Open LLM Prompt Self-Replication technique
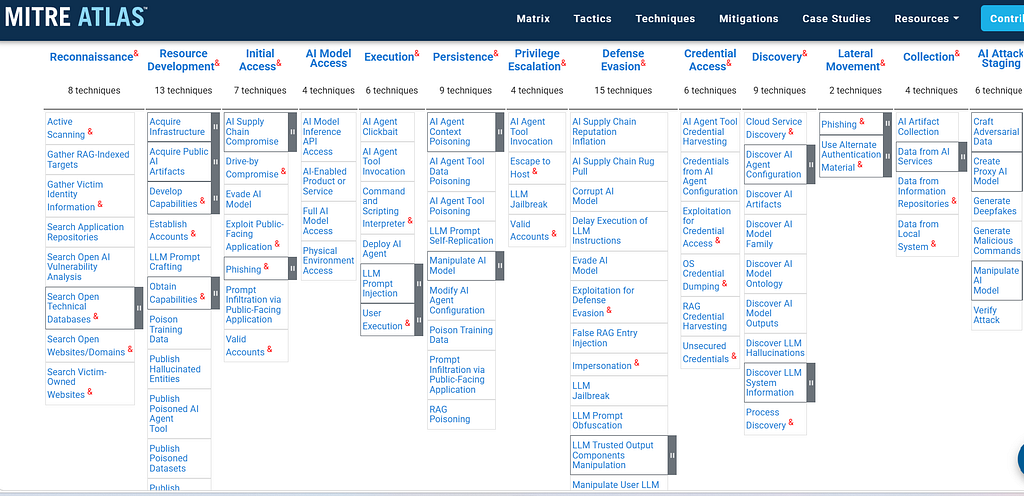Image resolution: width=1024 pixels, height=496 pixels. click(461, 236)
